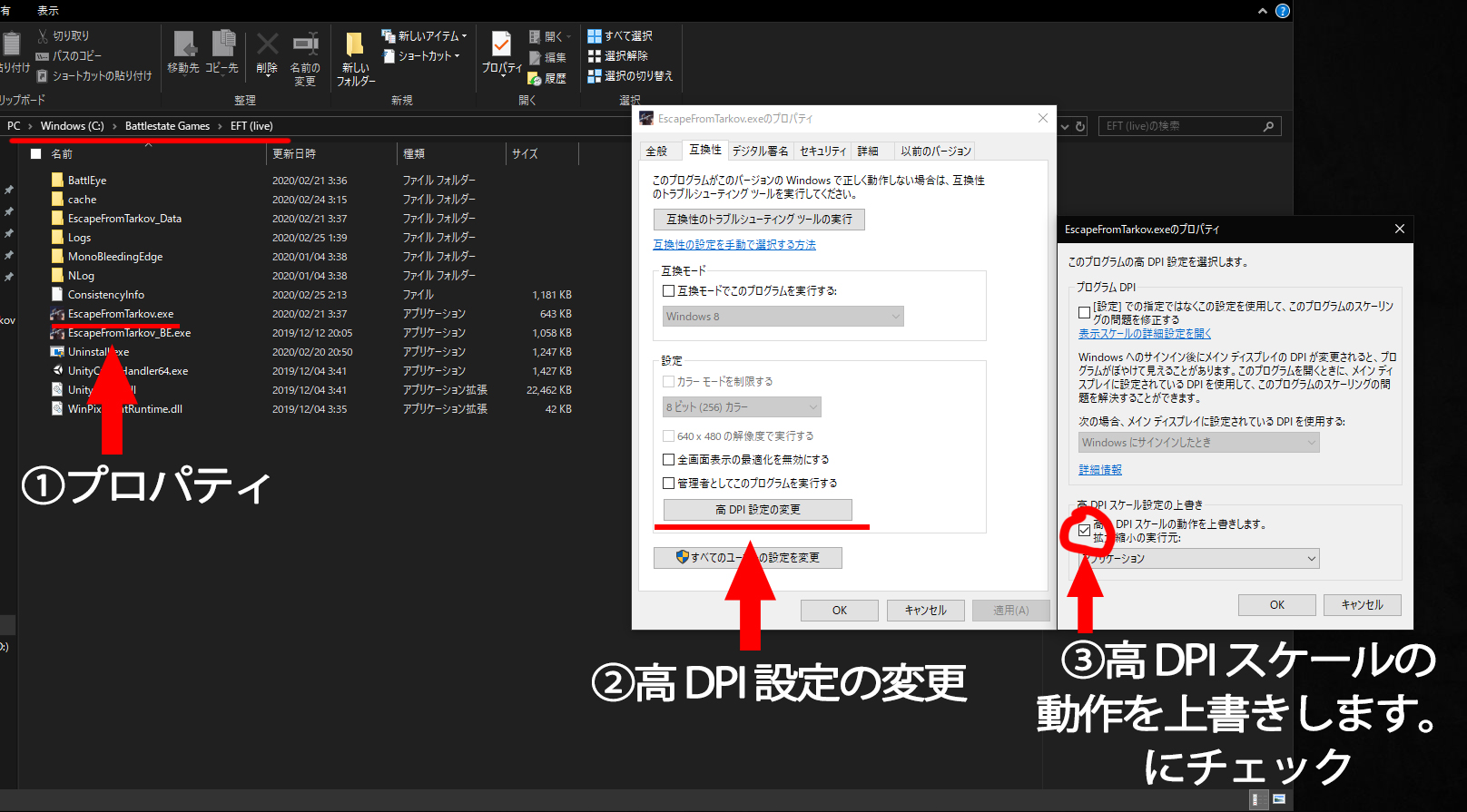Open the Windows にサインインしたとき dropdown

pos(1199,443)
